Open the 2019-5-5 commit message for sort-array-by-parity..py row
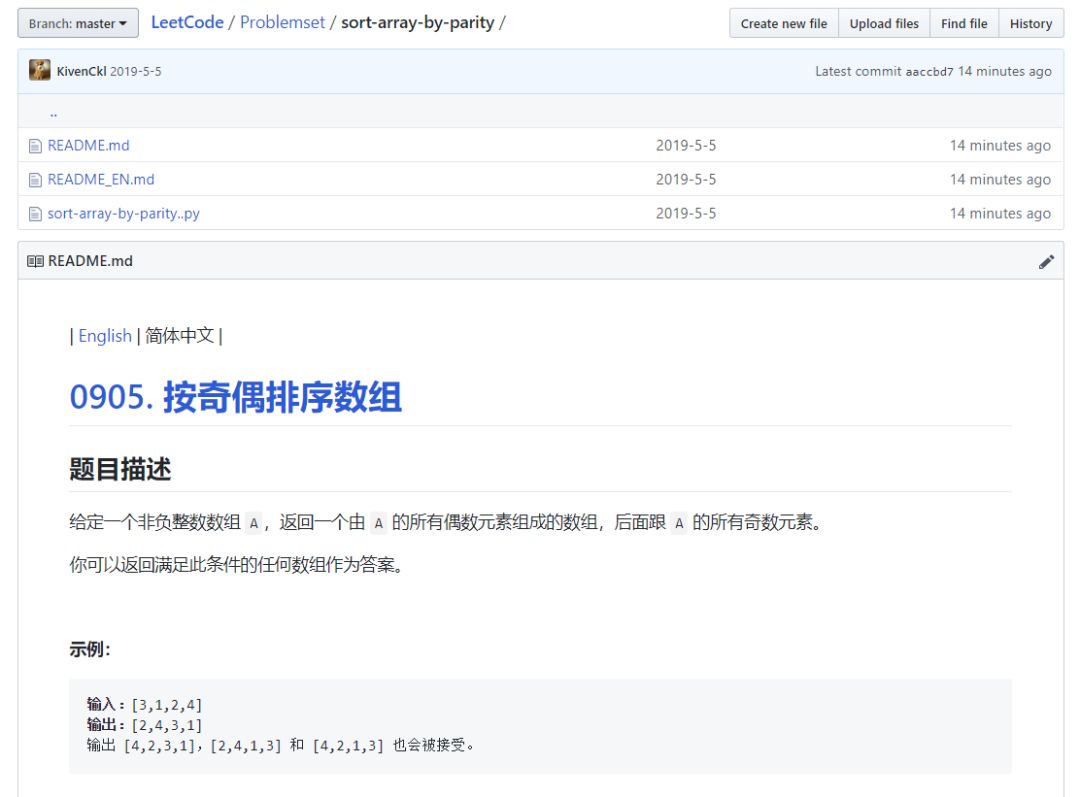The width and height of the screenshot is (1080, 797). coord(685,214)
